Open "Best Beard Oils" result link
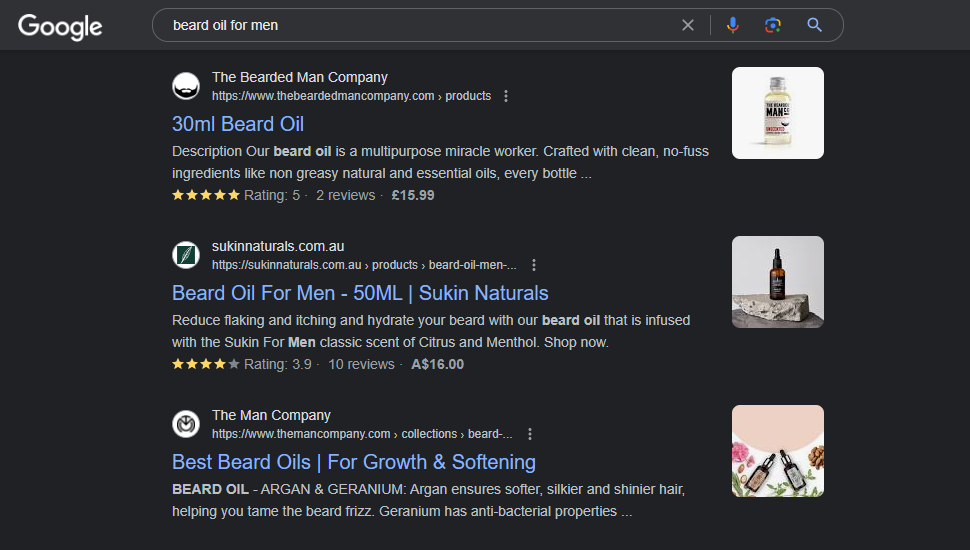The width and height of the screenshot is (970, 550). pyautogui.click(x=354, y=462)
